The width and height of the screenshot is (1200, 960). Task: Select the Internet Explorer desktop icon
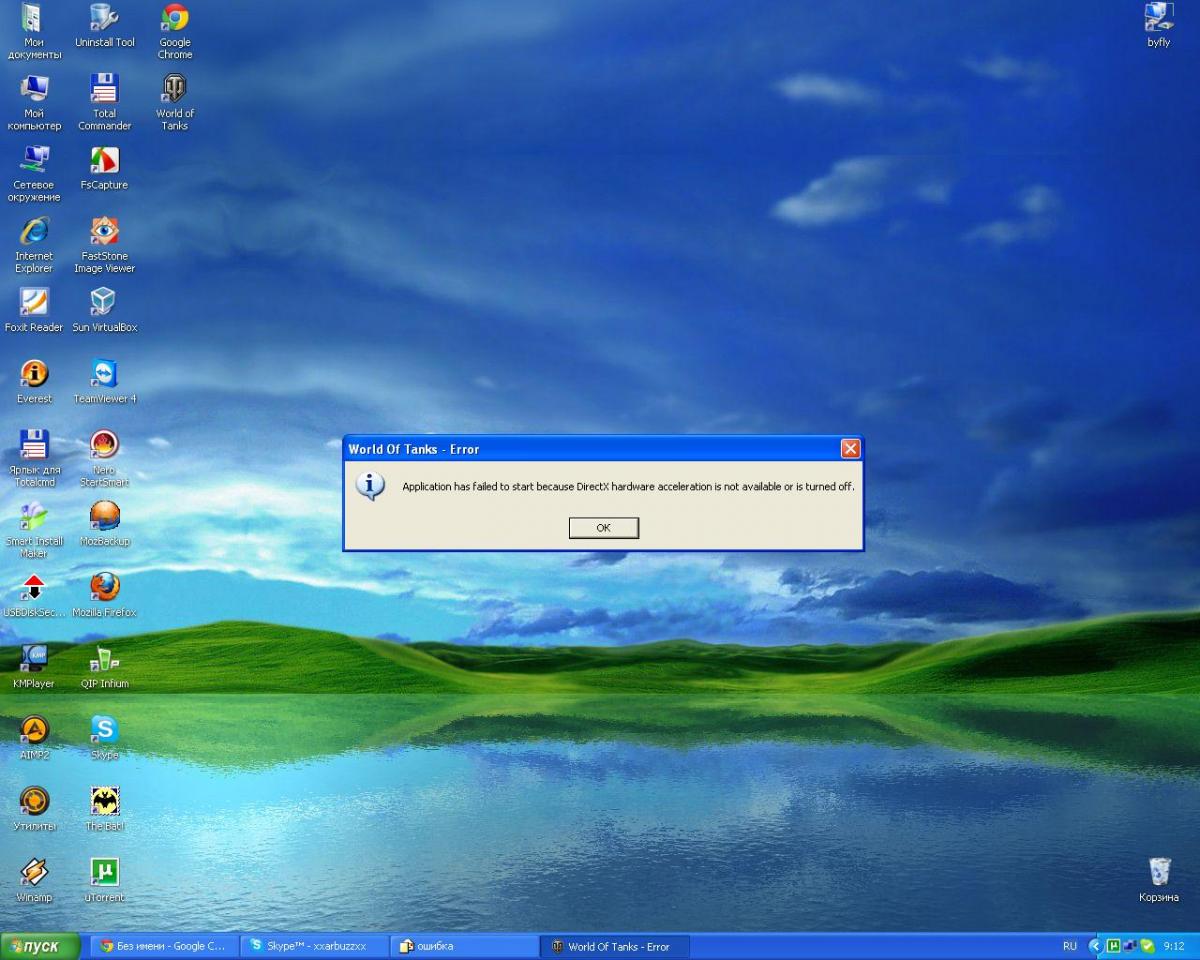point(34,244)
